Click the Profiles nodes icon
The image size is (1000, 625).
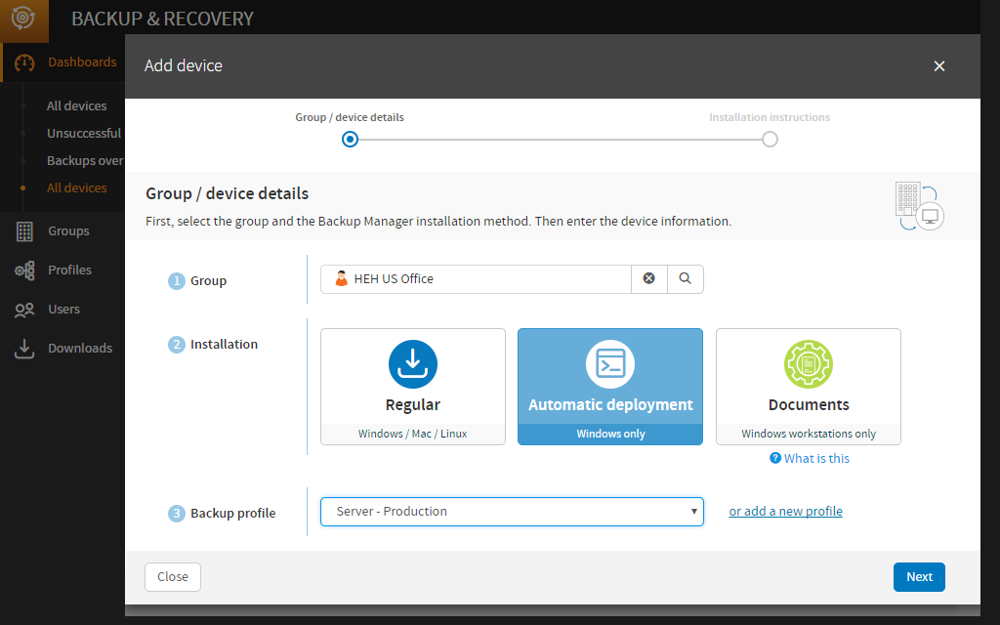point(24,270)
